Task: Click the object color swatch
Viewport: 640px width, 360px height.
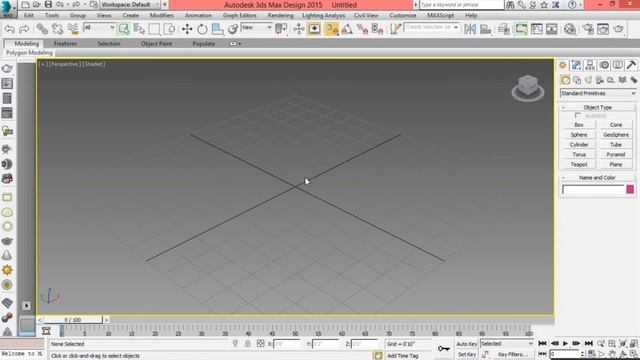Action: 630,189
